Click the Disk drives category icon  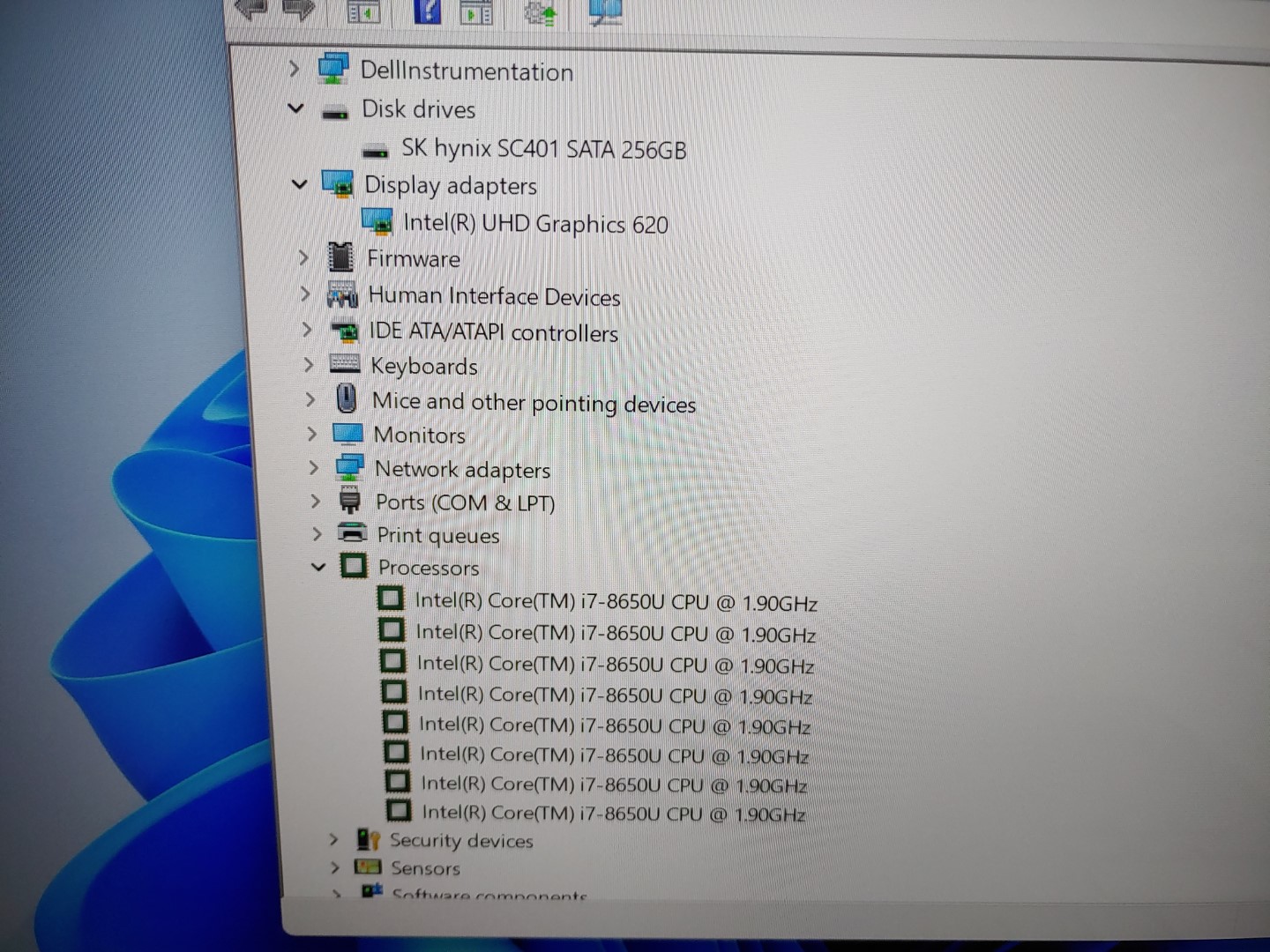pos(335,112)
